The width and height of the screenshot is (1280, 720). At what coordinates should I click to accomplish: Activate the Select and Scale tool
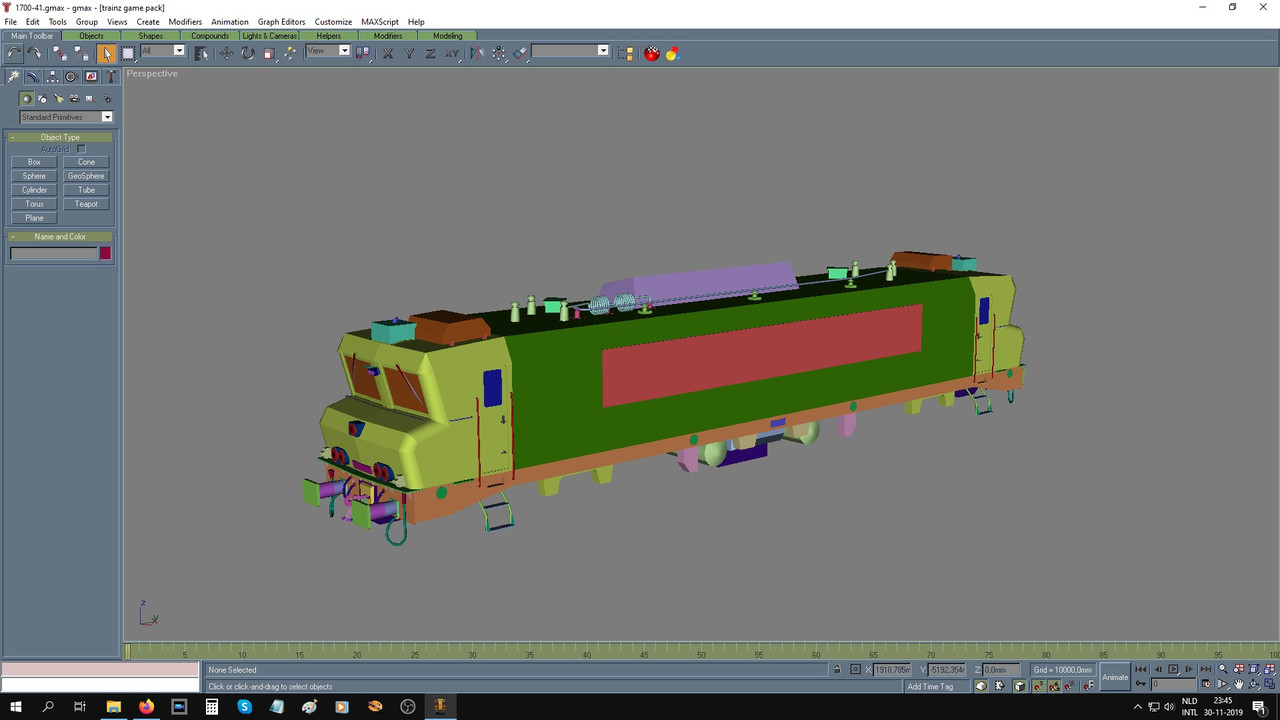(x=269, y=53)
